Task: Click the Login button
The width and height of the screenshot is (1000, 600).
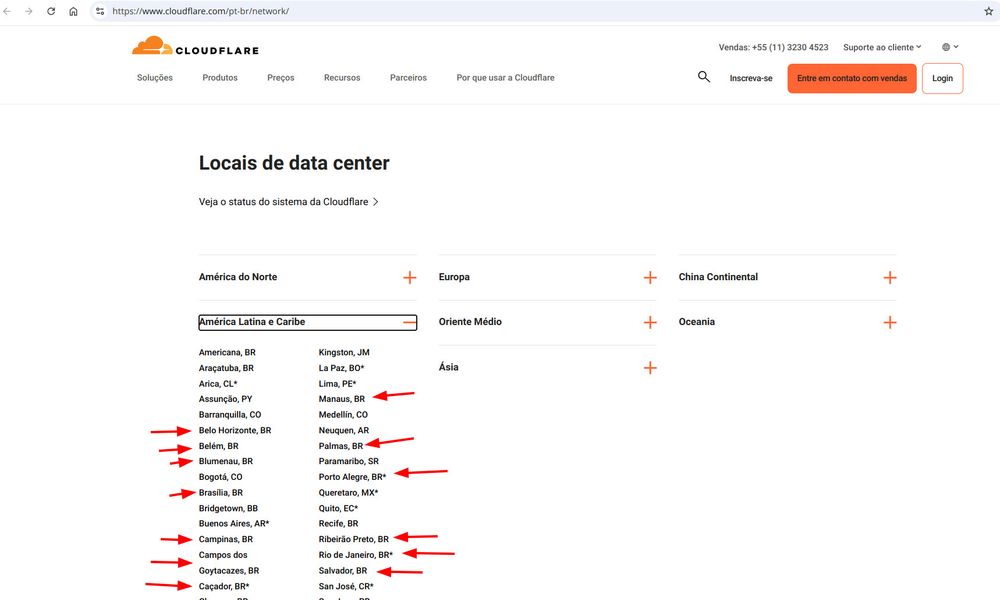Action: click(x=943, y=78)
